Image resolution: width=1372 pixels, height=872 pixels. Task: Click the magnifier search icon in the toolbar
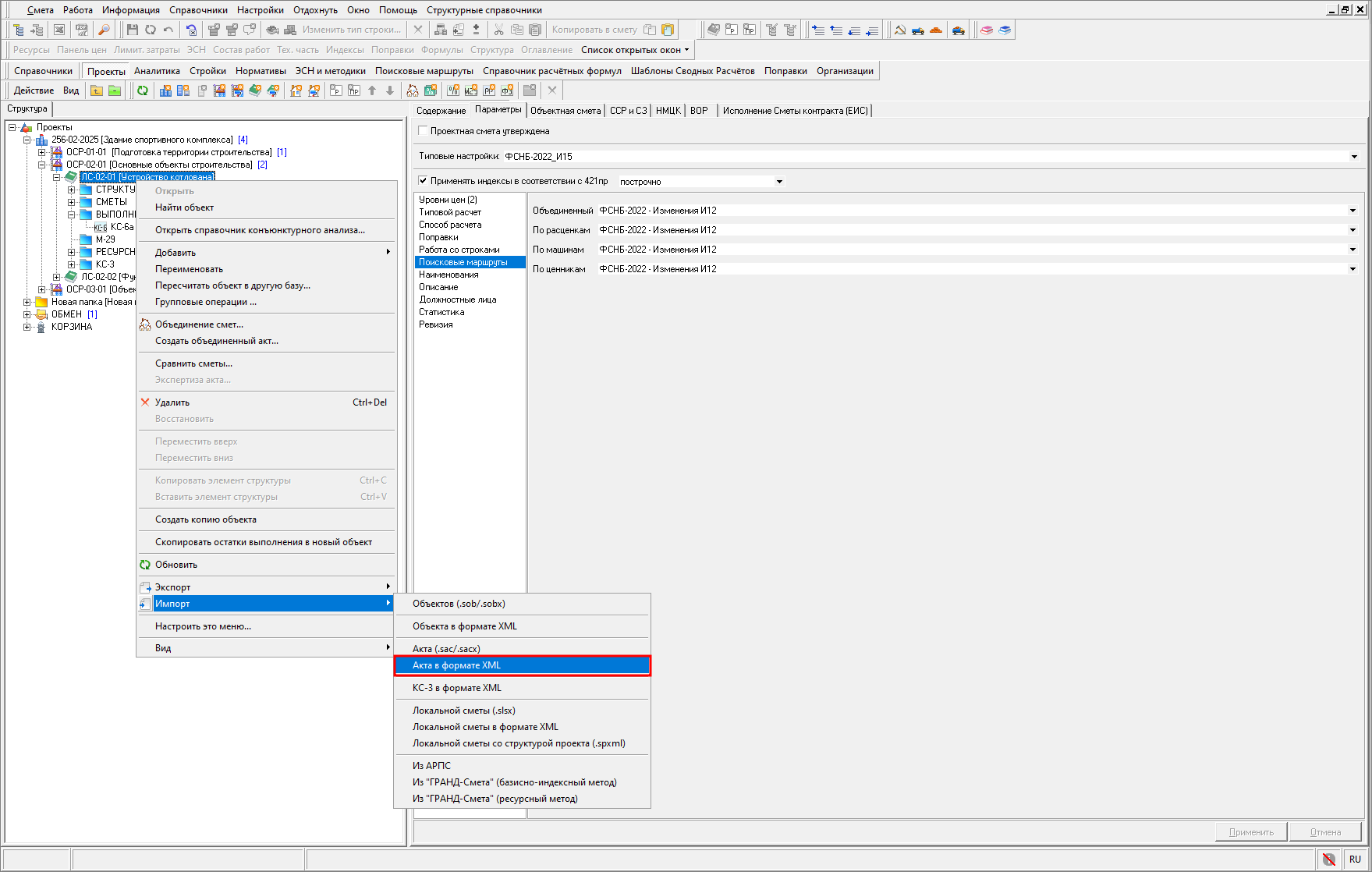tap(104, 30)
